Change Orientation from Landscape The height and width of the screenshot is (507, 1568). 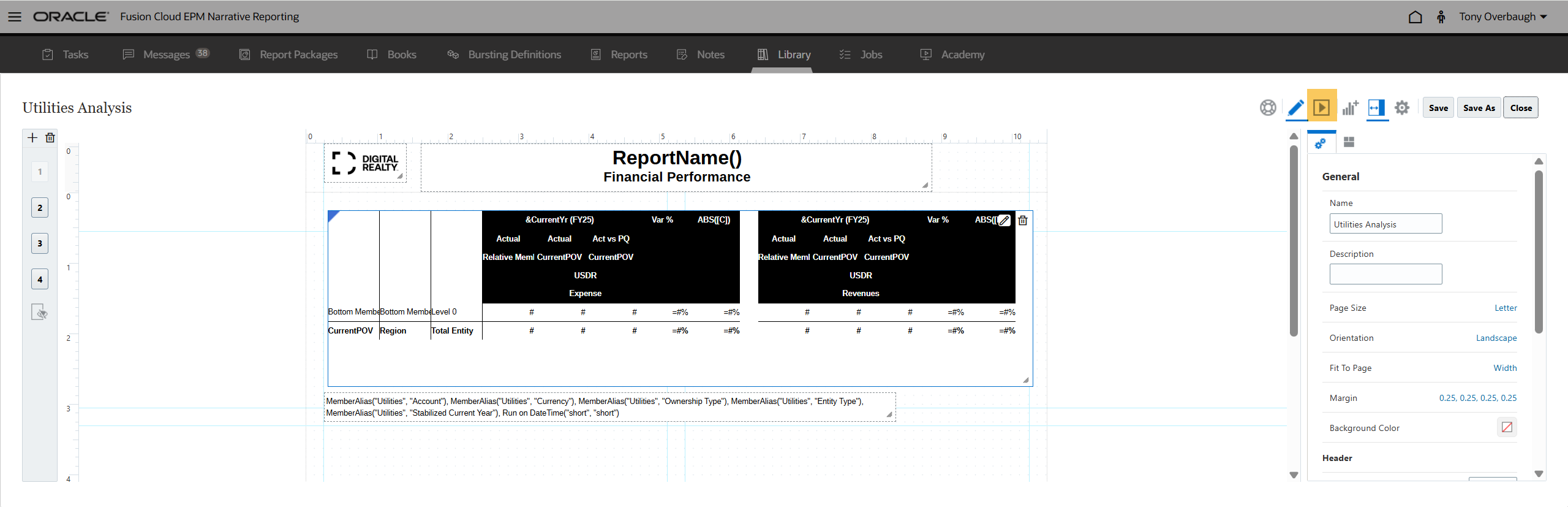[x=1496, y=338]
